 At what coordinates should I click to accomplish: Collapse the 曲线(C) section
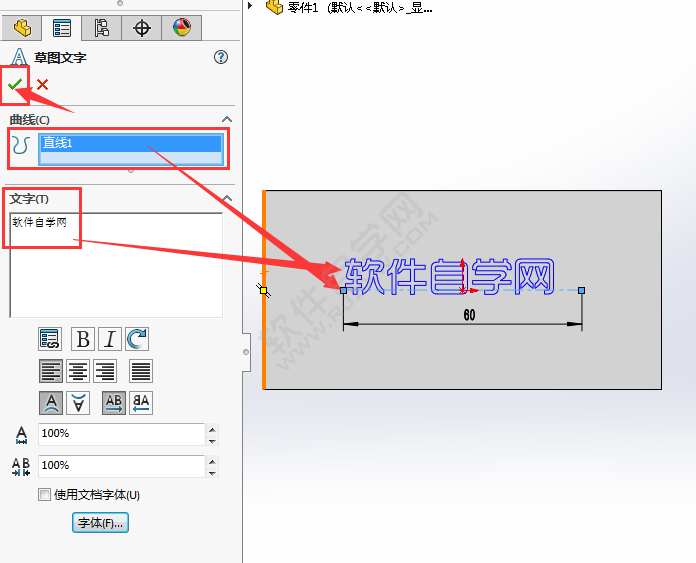[x=227, y=119]
